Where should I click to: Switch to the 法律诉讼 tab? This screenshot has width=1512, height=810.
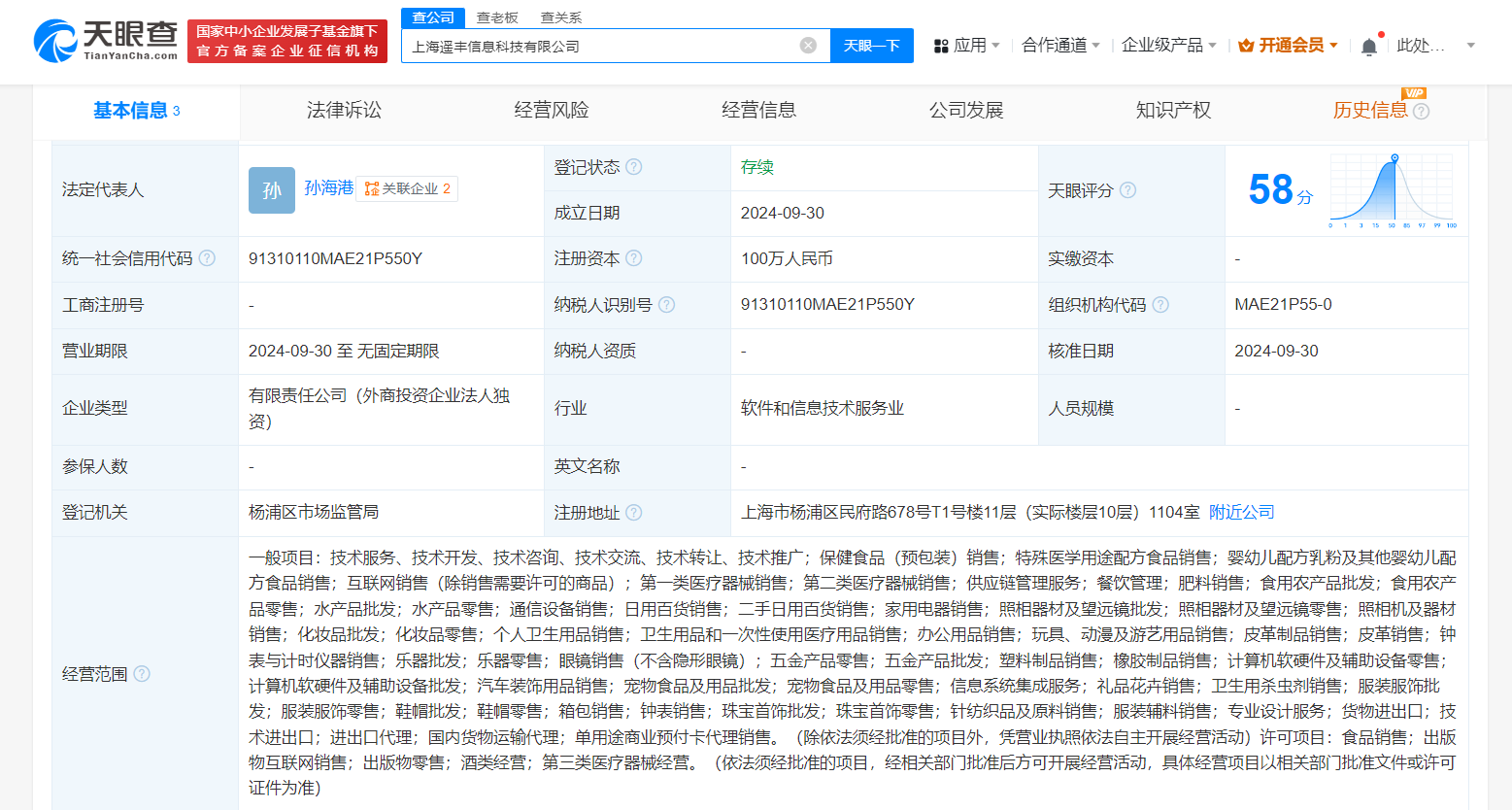pyautogui.click(x=344, y=111)
